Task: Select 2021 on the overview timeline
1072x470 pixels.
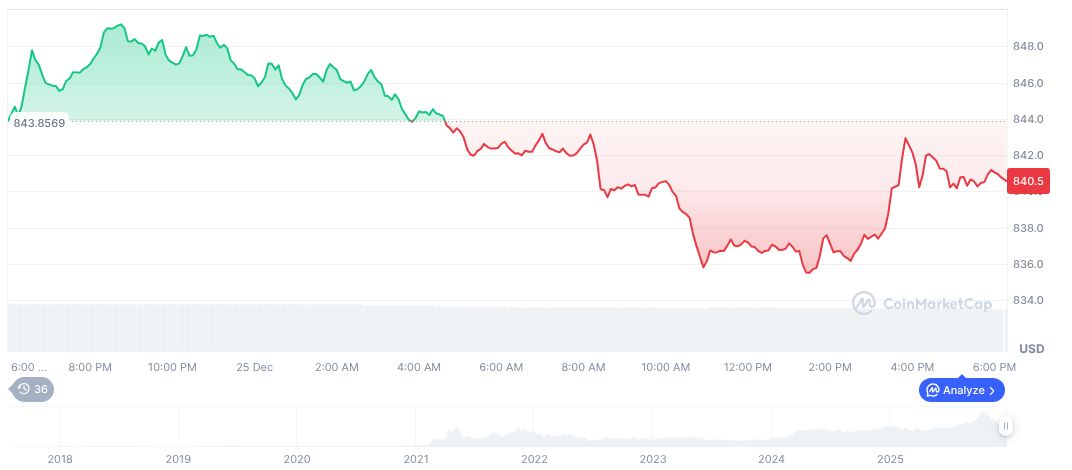Action: point(416,459)
